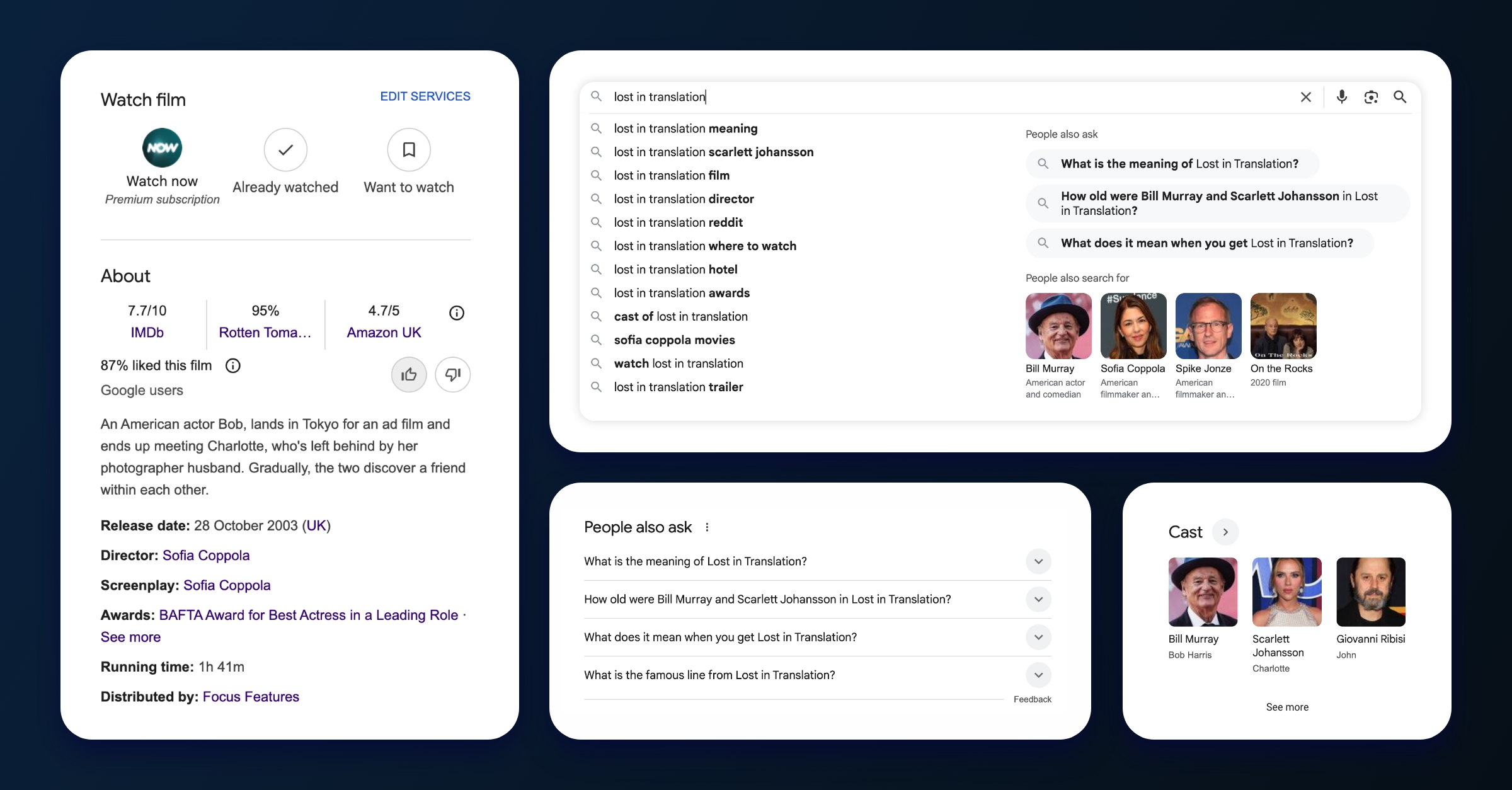Open the Cast arrow chevron

pyautogui.click(x=1225, y=532)
